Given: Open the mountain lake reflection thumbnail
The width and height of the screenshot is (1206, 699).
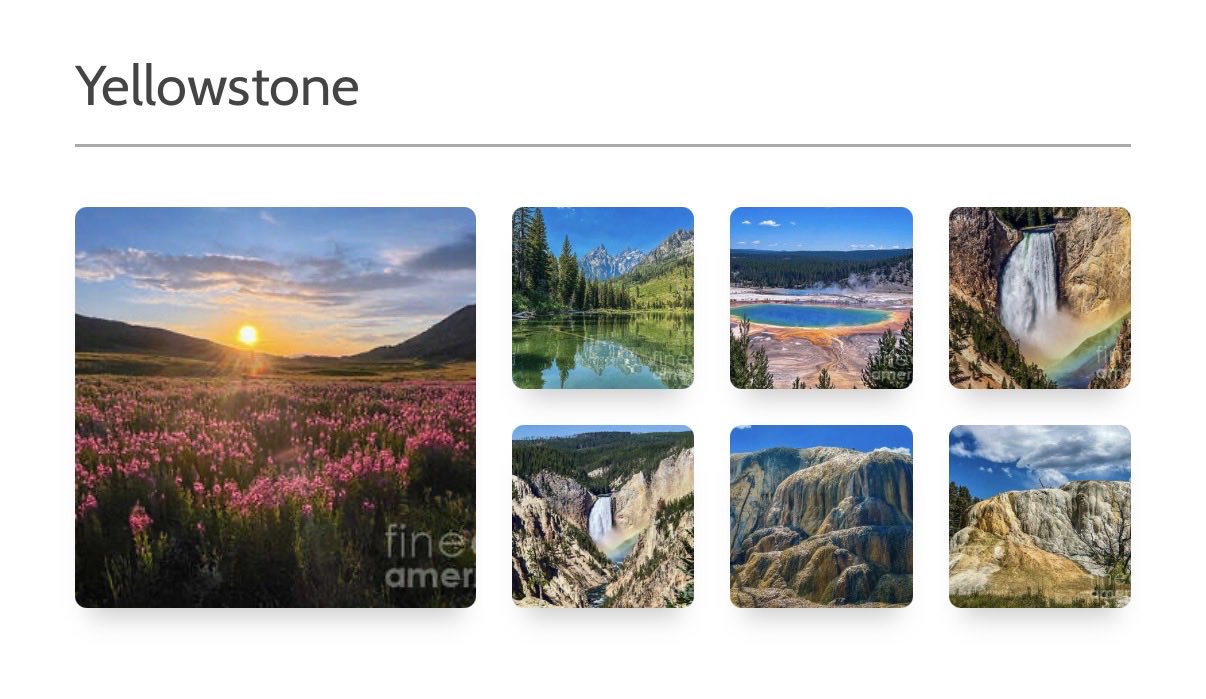Looking at the screenshot, I should [x=602, y=298].
